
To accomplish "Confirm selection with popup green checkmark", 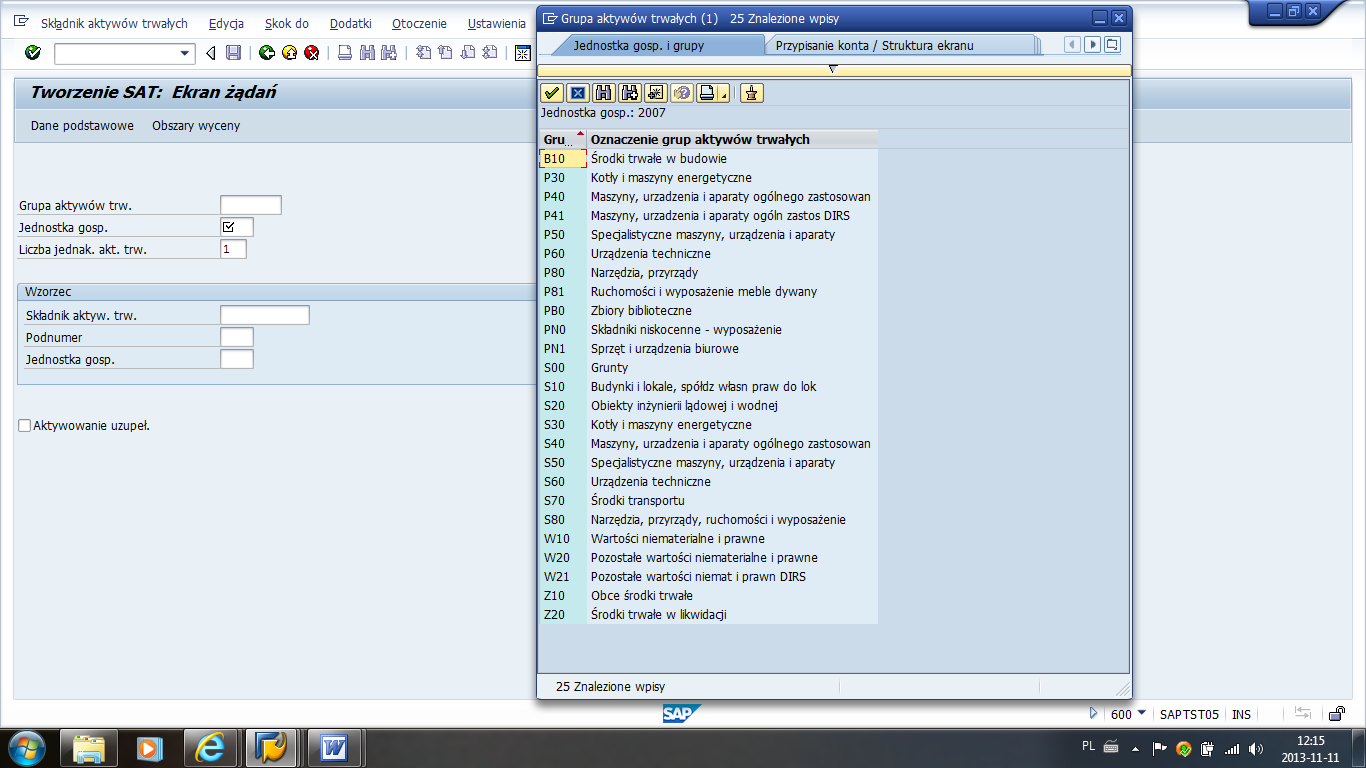I will (552, 93).
